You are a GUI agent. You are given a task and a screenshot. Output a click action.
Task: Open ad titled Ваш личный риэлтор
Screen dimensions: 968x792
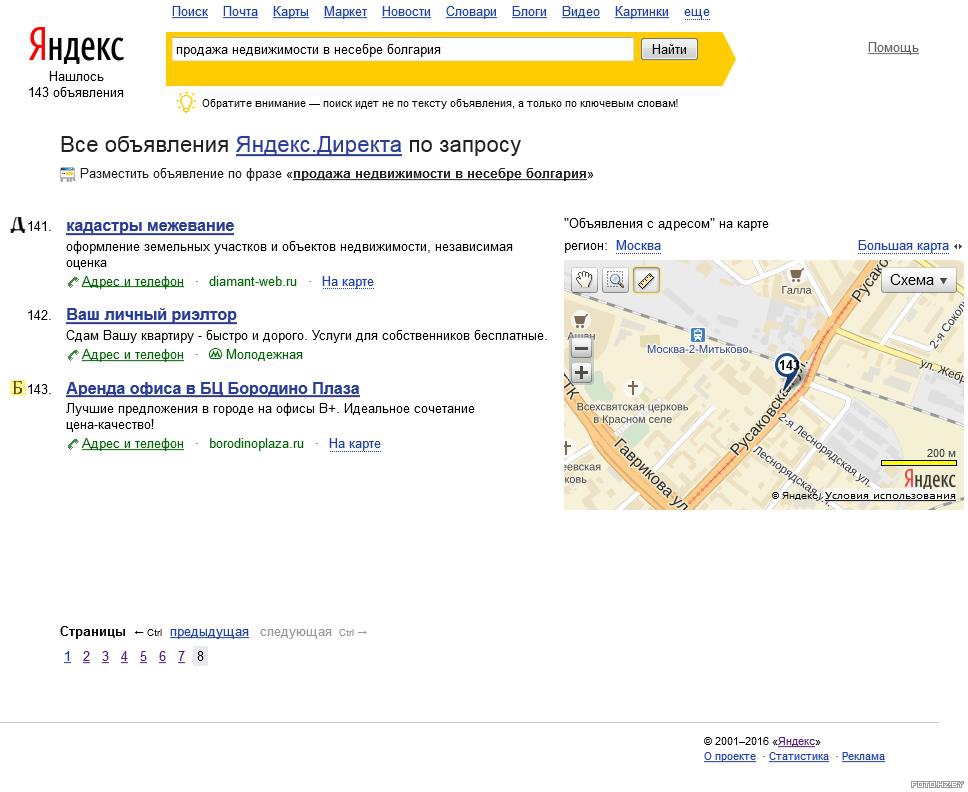point(151,315)
